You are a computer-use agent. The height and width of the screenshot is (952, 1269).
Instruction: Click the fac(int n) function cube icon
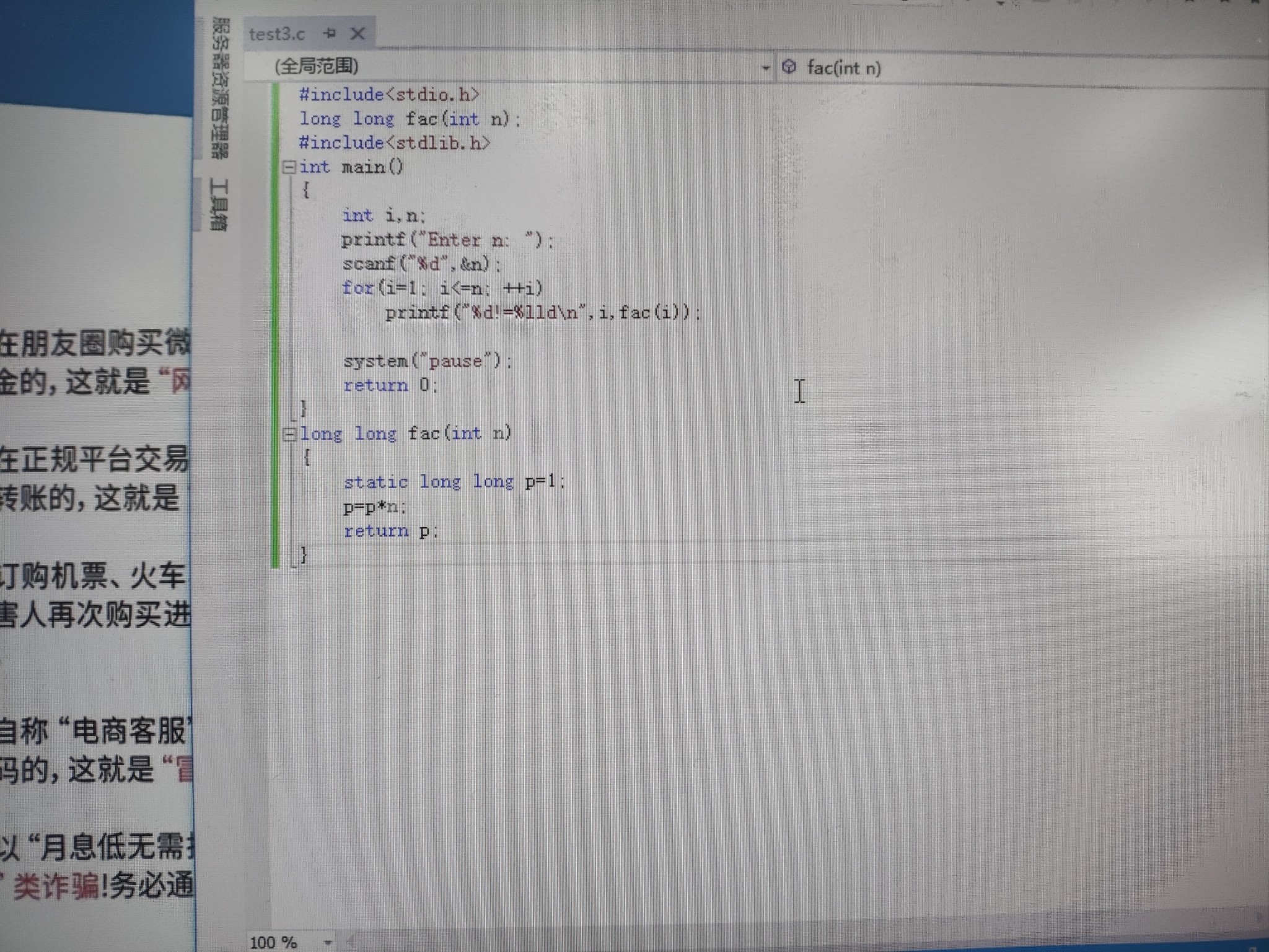click(789, 67)
